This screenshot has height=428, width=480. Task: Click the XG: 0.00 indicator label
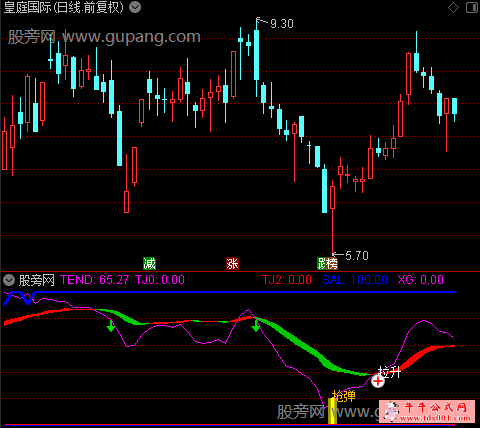(x=420, y=280)
